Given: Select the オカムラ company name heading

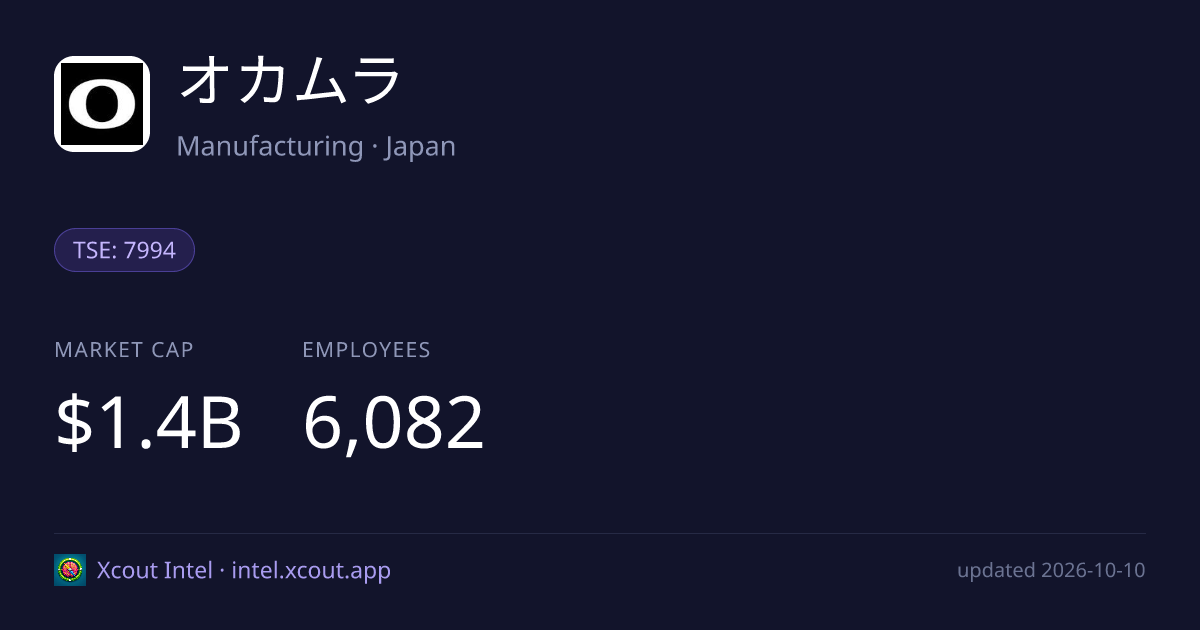Looking at the screenshot, I should click(x=291, y=81).
